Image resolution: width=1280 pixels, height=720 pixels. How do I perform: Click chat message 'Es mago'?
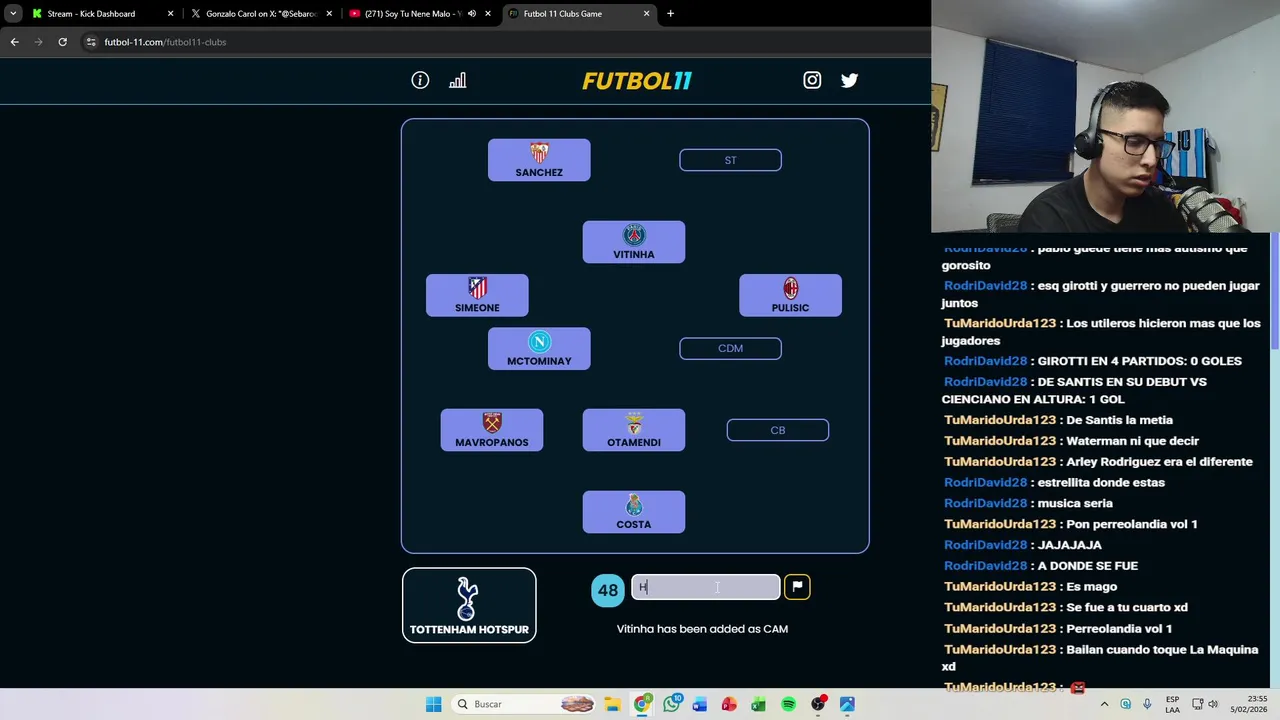pyautogui.click(x=1092, y=586)
